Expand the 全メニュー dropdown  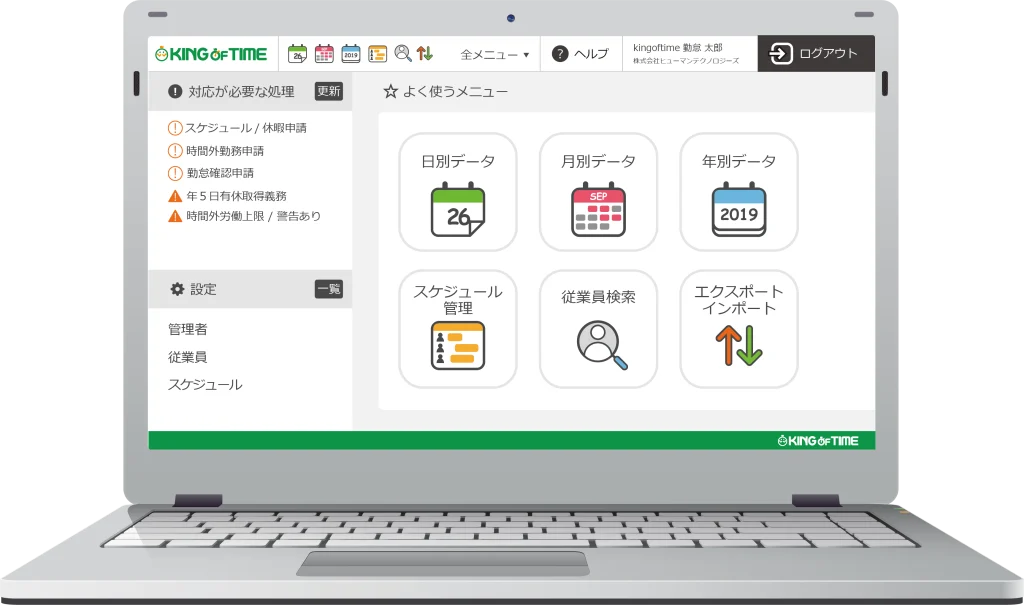click(495, 54)
